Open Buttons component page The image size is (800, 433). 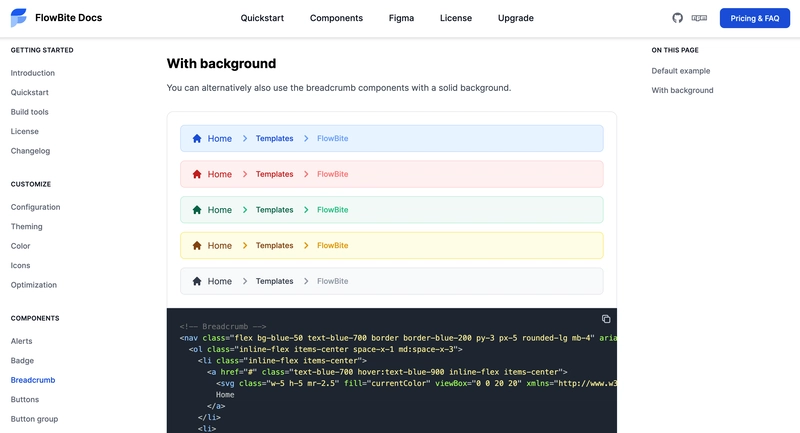(x=25, y=399)
